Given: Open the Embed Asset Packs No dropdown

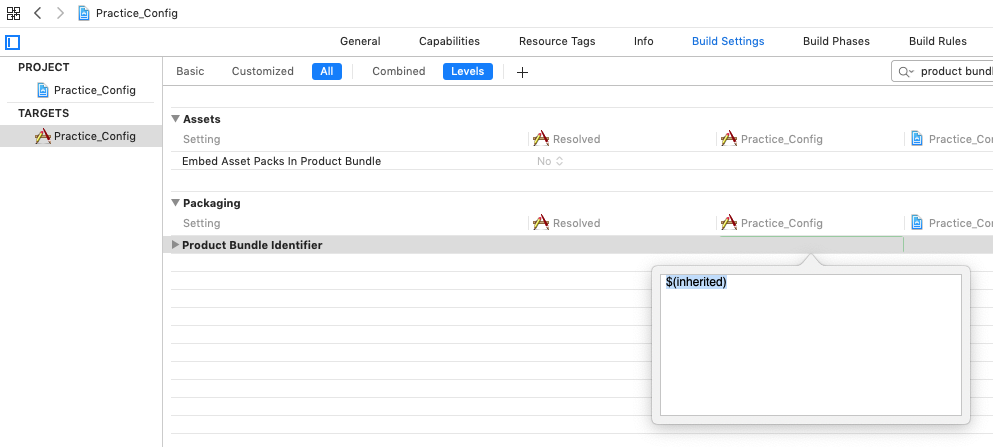Looking at the screenshot, I should point(550,161).
